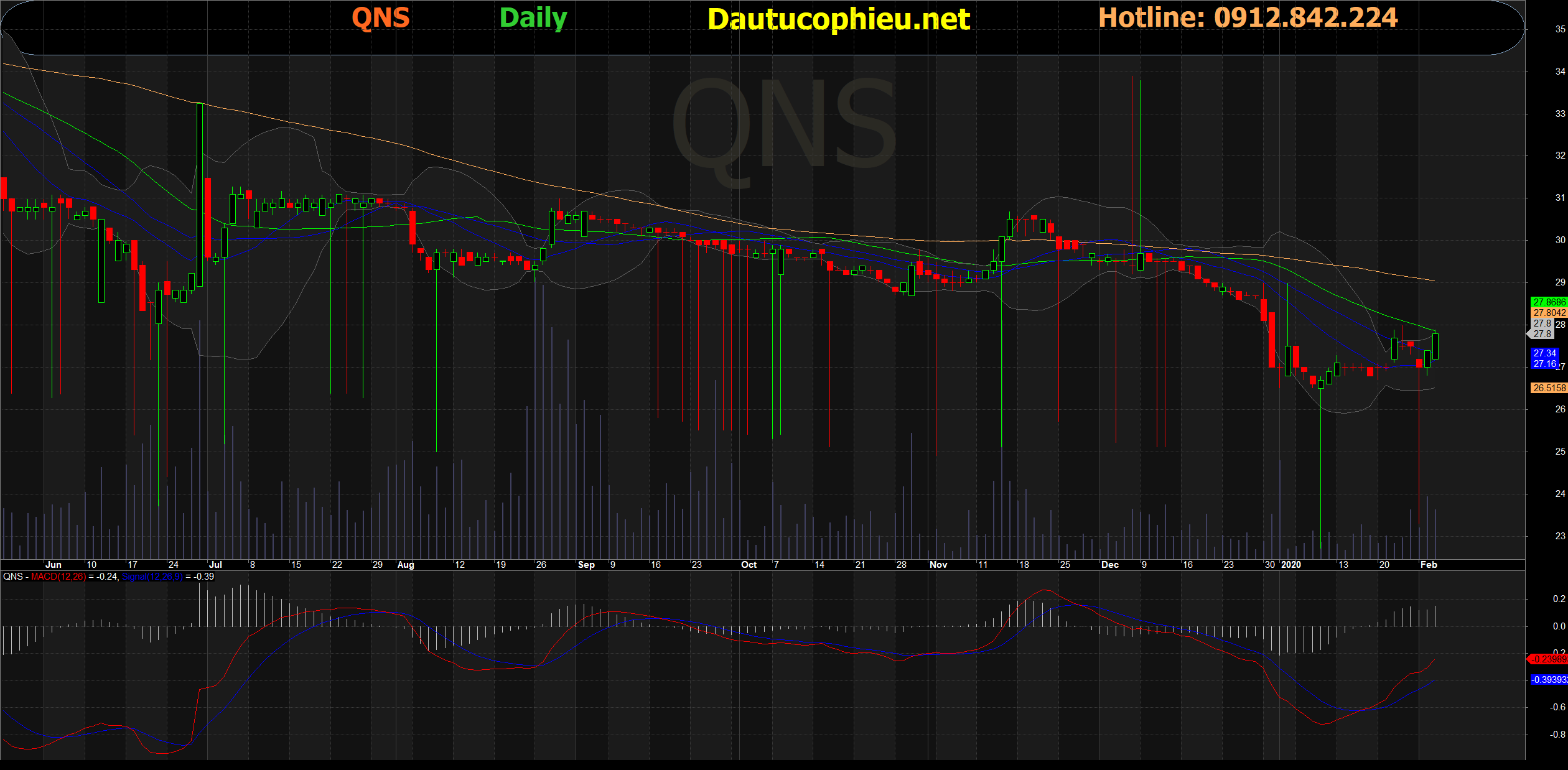Image resolution: width=1568 pixels, height=770 pixels.
Task: Click the Sep marker on date axis
Action: click(x=586, y=565)
